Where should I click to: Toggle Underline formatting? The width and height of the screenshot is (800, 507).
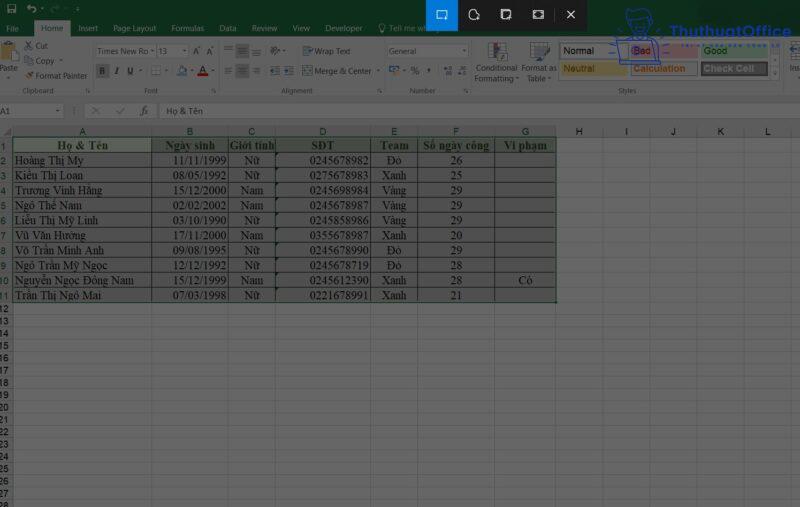(130, 71)
